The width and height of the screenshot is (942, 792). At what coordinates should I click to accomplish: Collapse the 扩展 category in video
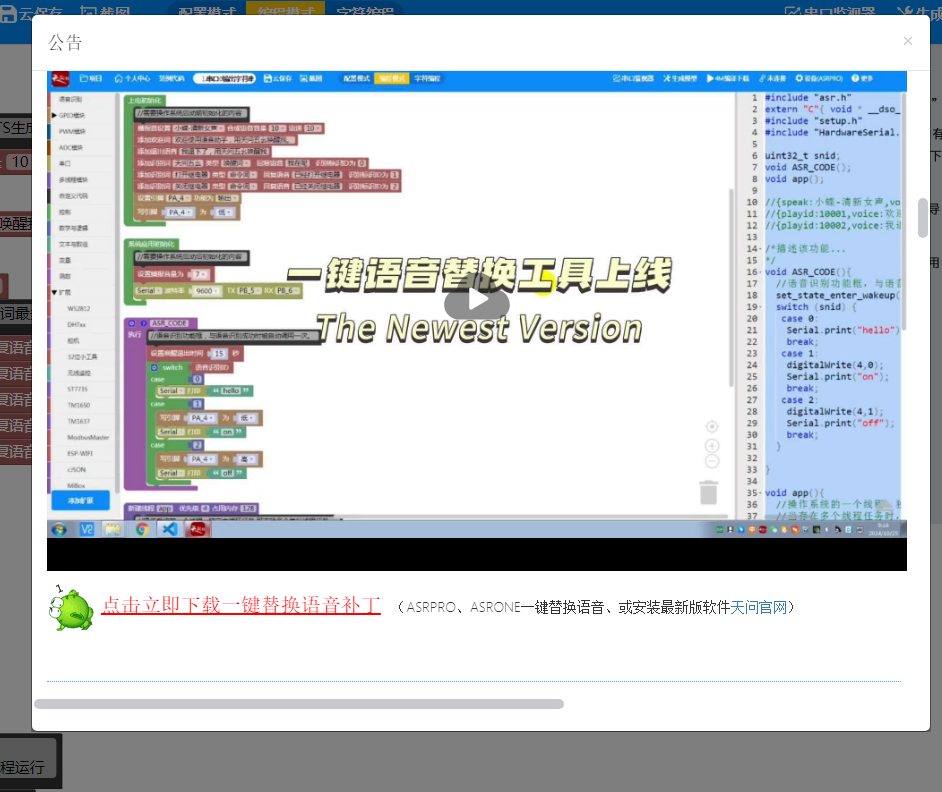54,293
